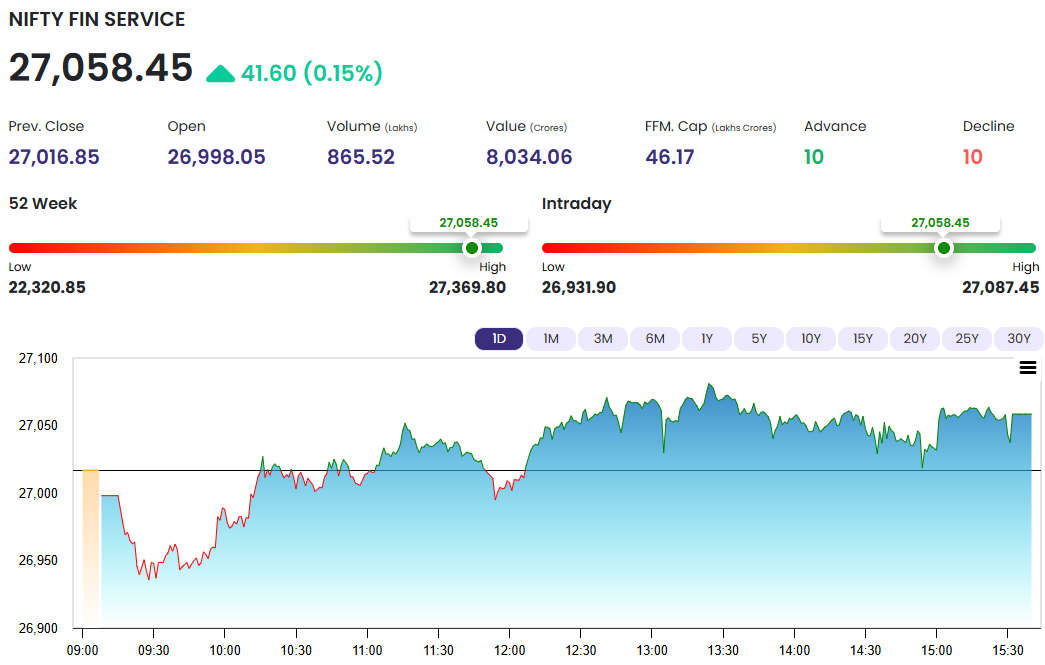
Task: Switch chart to 6M range
Action: coord(655,338)
